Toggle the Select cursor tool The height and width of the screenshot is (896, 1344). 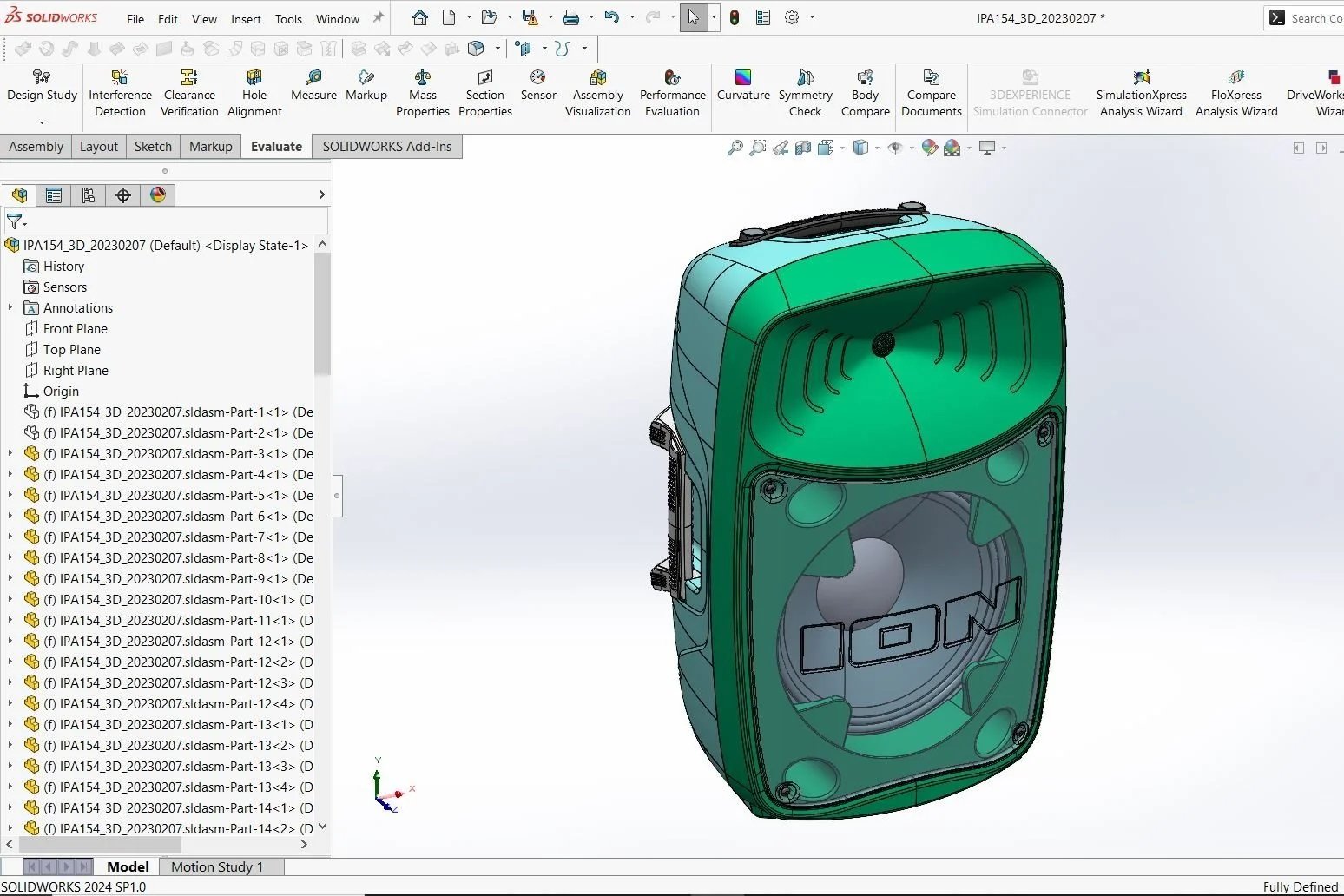click(x=694, y=17)
